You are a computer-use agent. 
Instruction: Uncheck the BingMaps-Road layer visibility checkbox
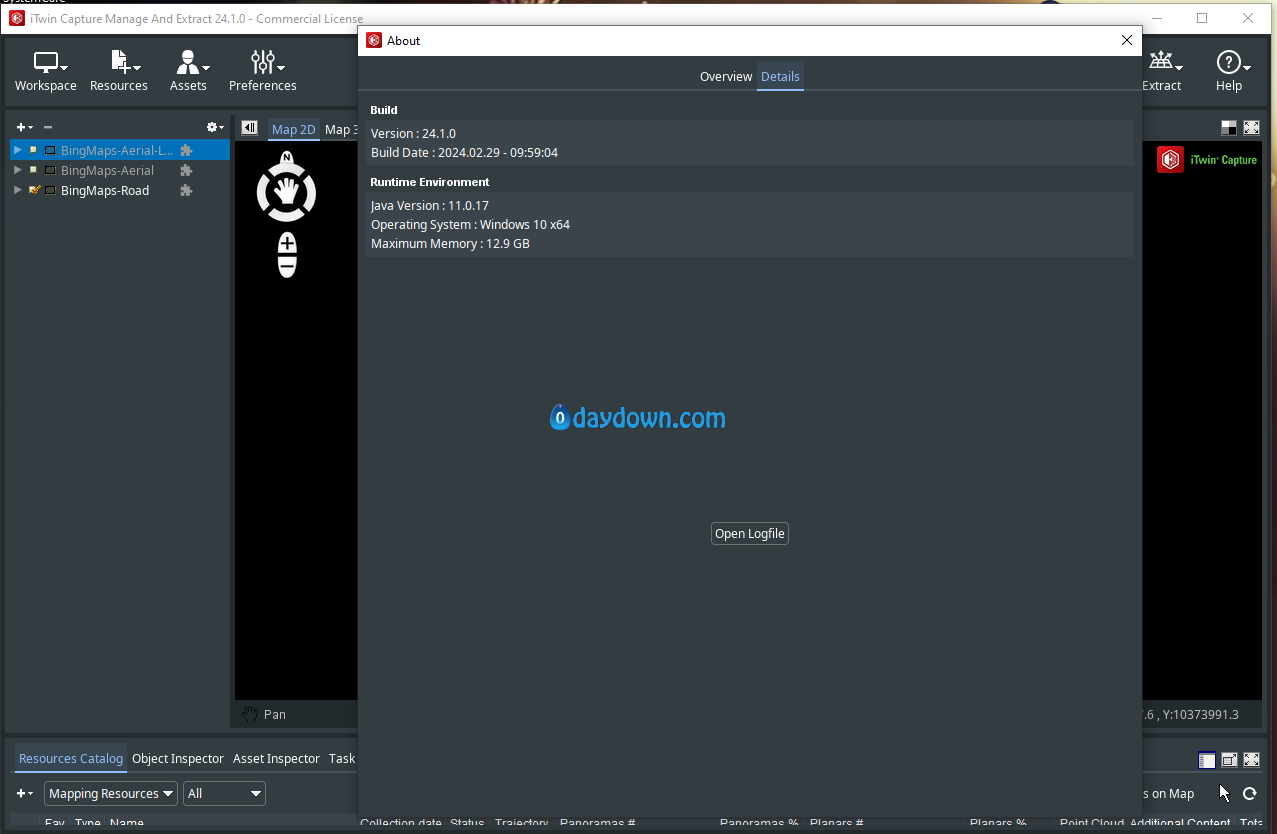(x=34, y=190)
